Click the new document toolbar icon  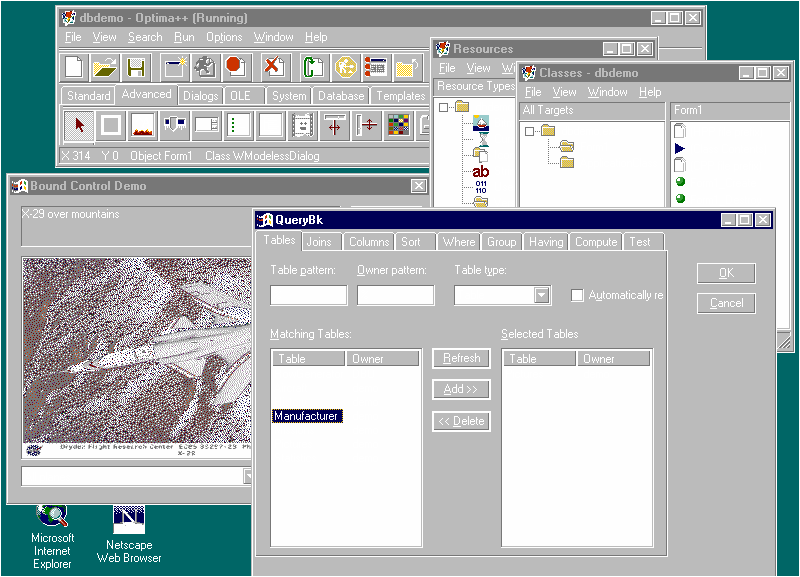click(x=75, y=67)
